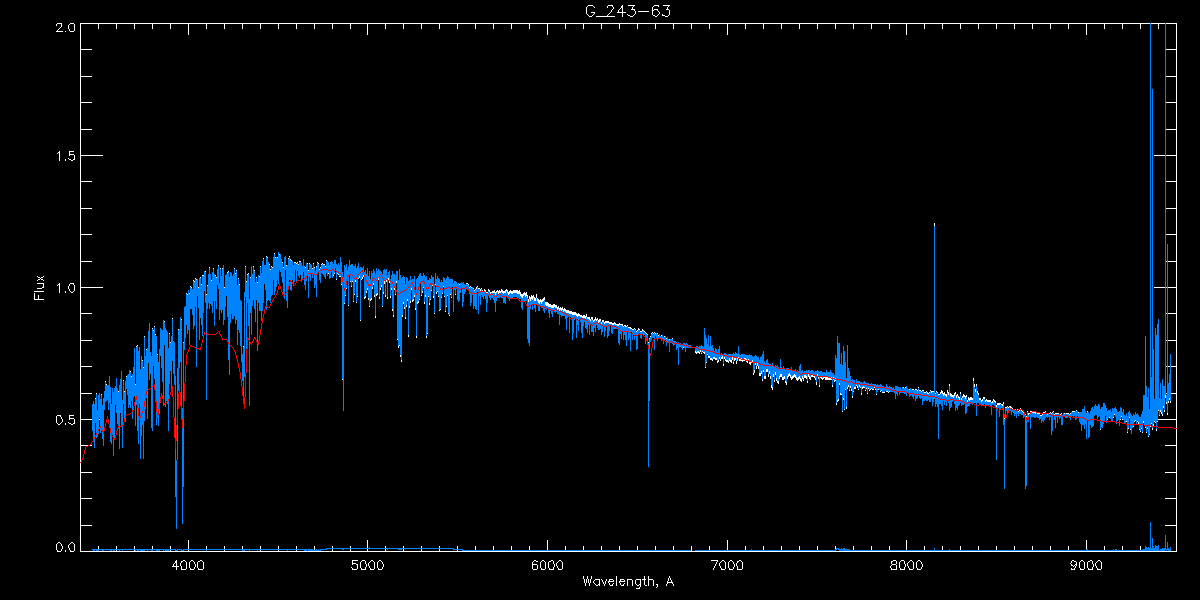The width and height of the screenshot is (1200, 600).
Task: Click the plot title G_243-63
Action: 627,10
